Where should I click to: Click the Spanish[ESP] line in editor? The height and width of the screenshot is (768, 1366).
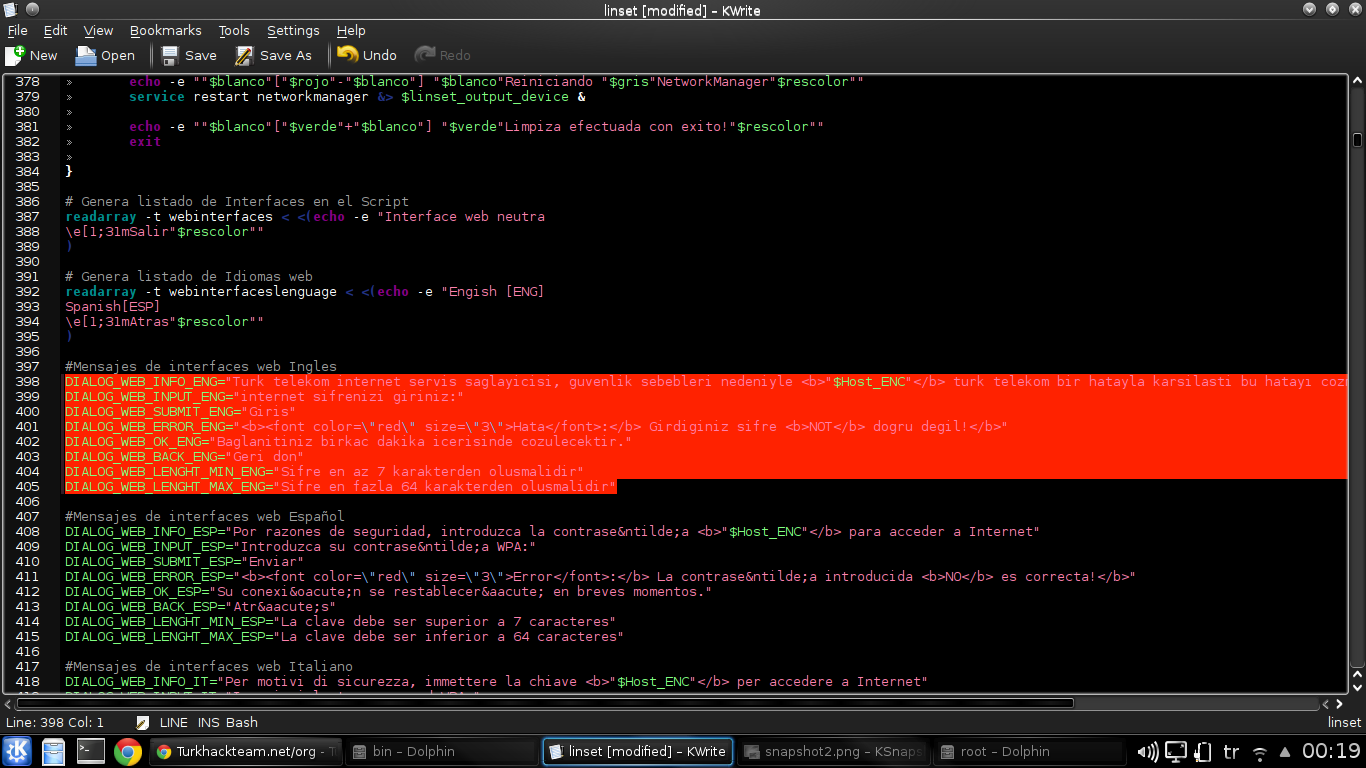pyautogui.click(x=113, y=307)
